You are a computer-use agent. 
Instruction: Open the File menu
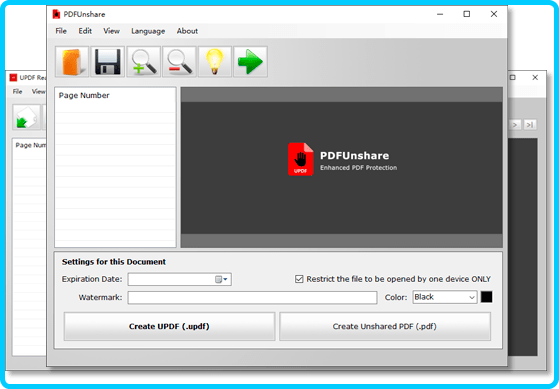[x=61, y=31]
